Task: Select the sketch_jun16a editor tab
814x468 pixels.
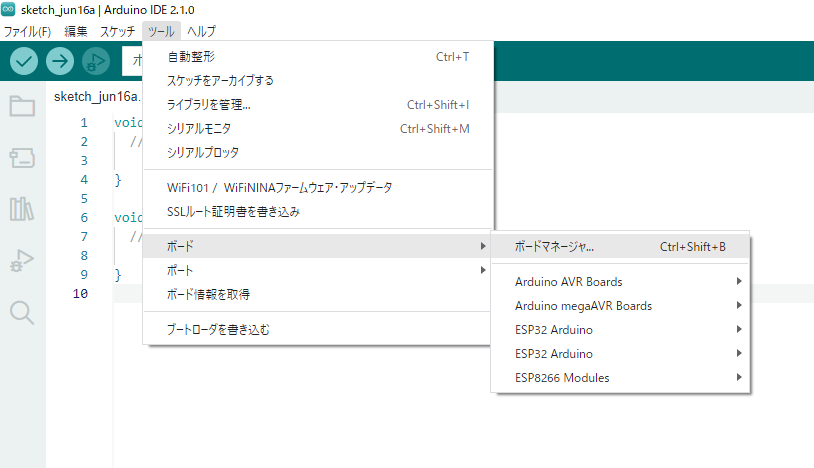Action: click(96, 97)
